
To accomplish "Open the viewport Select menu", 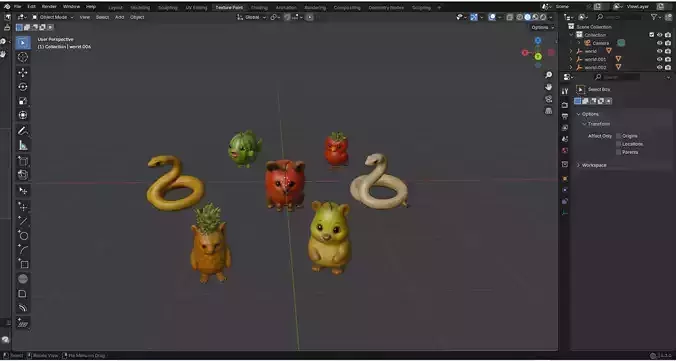I will coord(102,17).
